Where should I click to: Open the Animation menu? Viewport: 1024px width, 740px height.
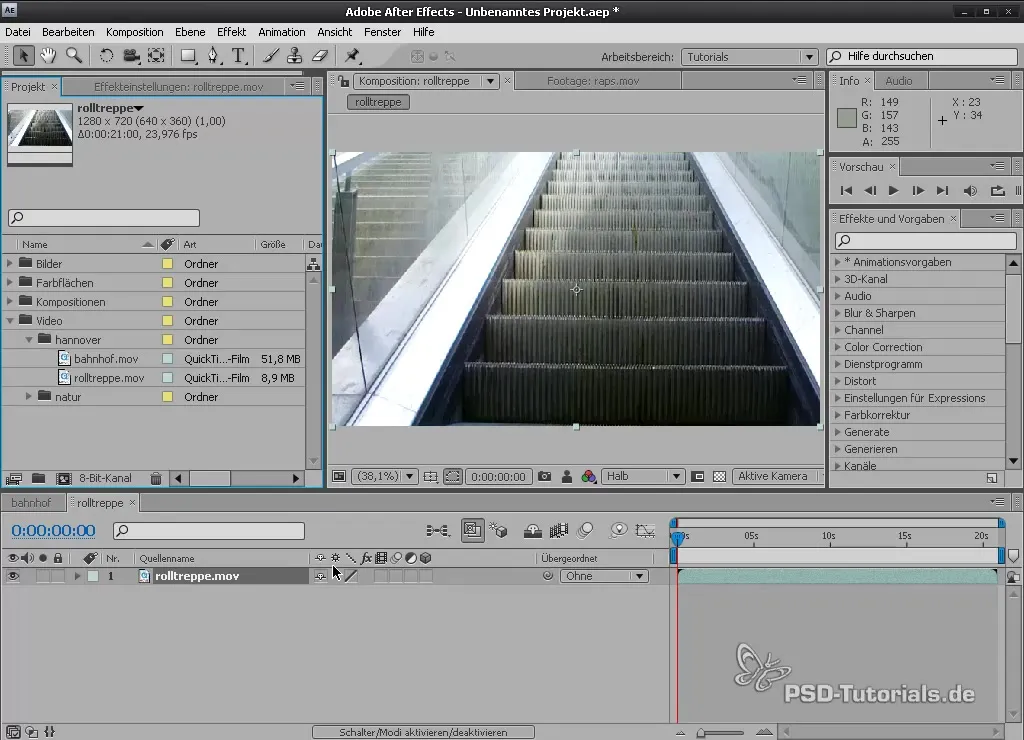pyautogui.click(x=281, y=32)
